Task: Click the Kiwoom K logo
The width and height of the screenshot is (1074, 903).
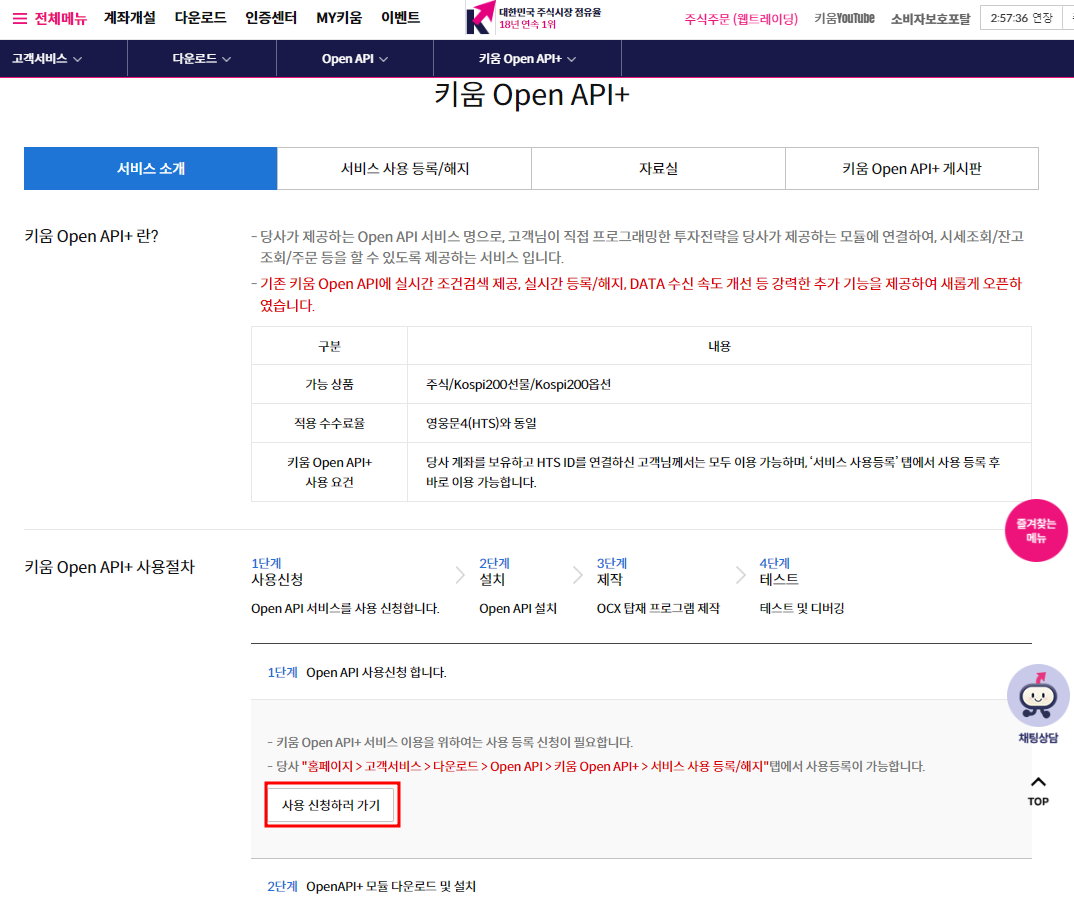Action: 480,18
